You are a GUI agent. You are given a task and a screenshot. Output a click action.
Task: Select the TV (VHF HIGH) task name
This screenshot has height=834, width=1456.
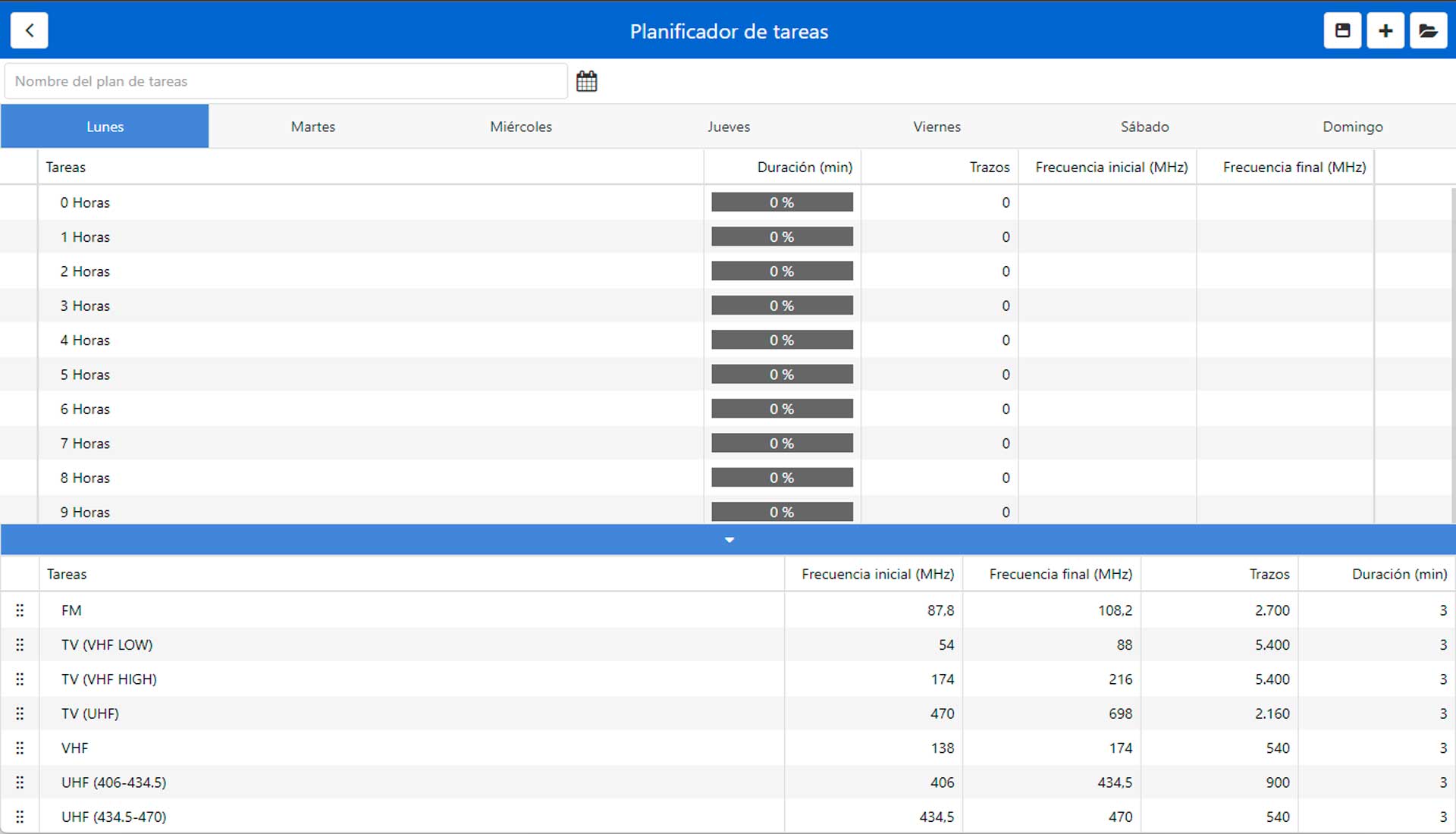tap(109, 679)
